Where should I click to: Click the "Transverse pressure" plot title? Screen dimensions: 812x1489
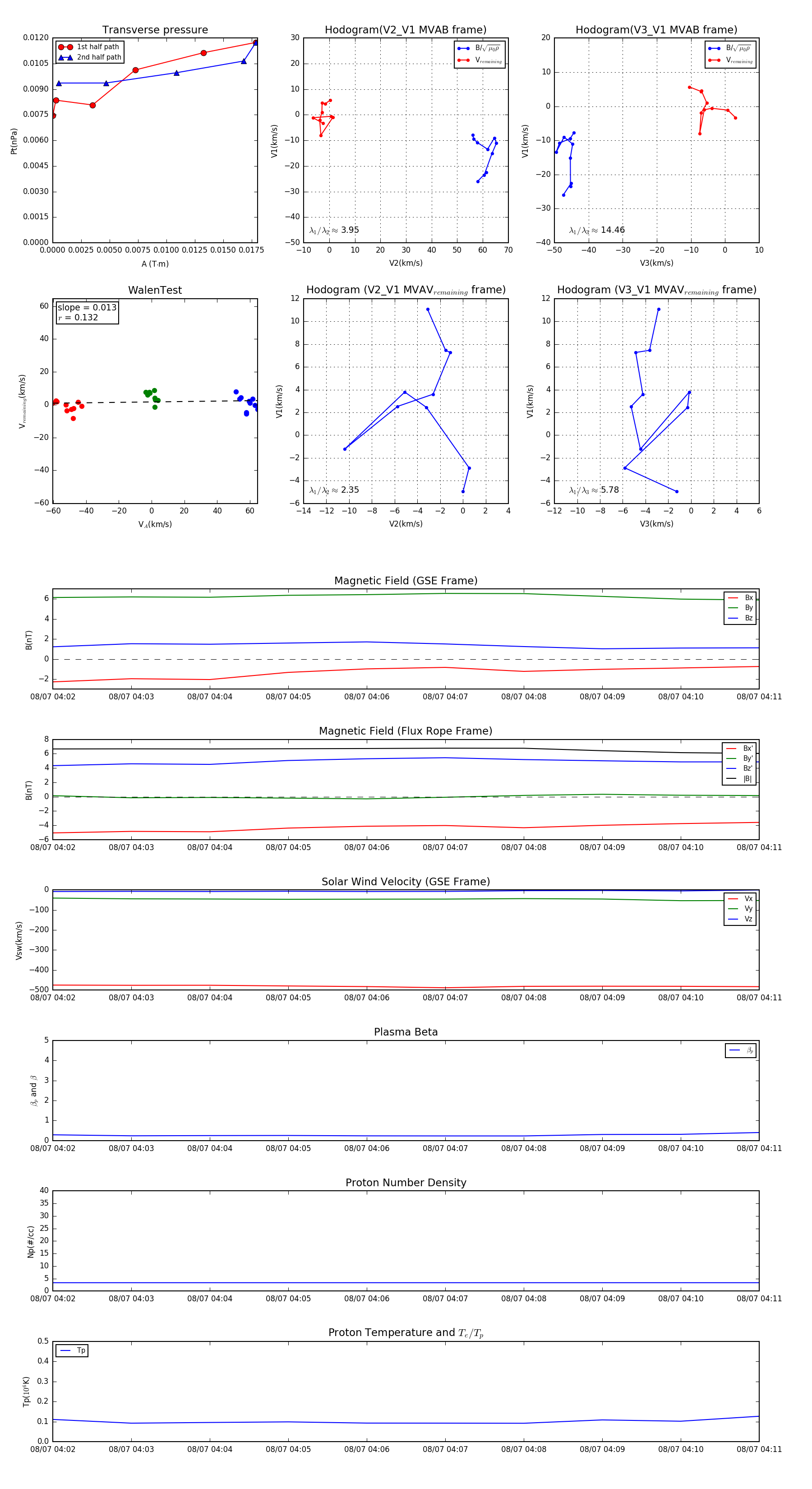[x=155, y=30]
